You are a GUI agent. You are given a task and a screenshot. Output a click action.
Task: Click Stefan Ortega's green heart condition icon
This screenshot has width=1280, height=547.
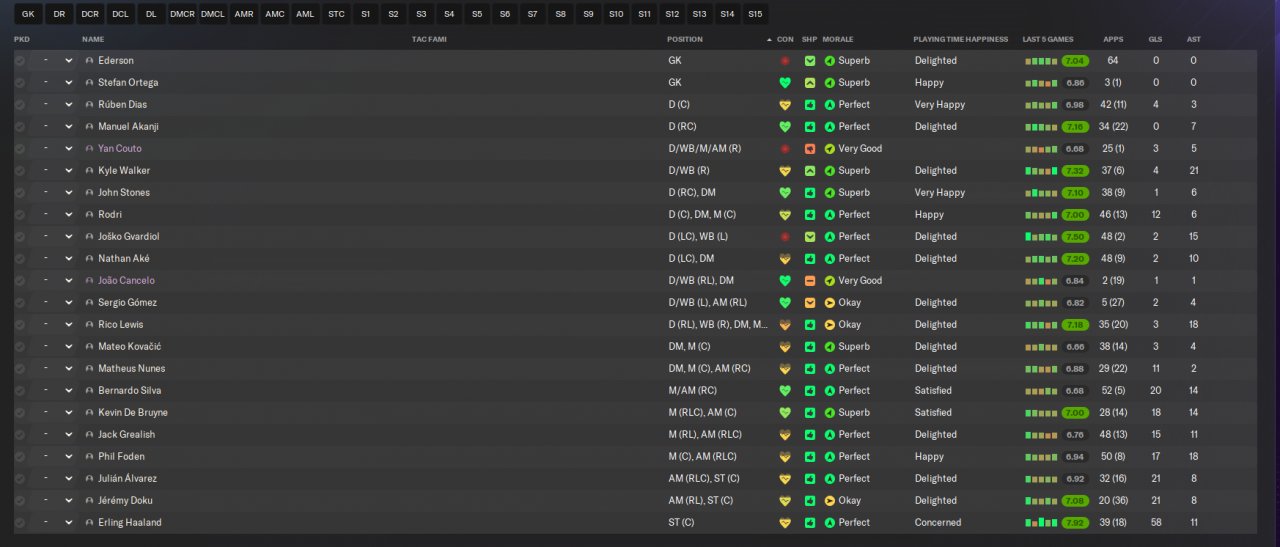tap(785, 83)
